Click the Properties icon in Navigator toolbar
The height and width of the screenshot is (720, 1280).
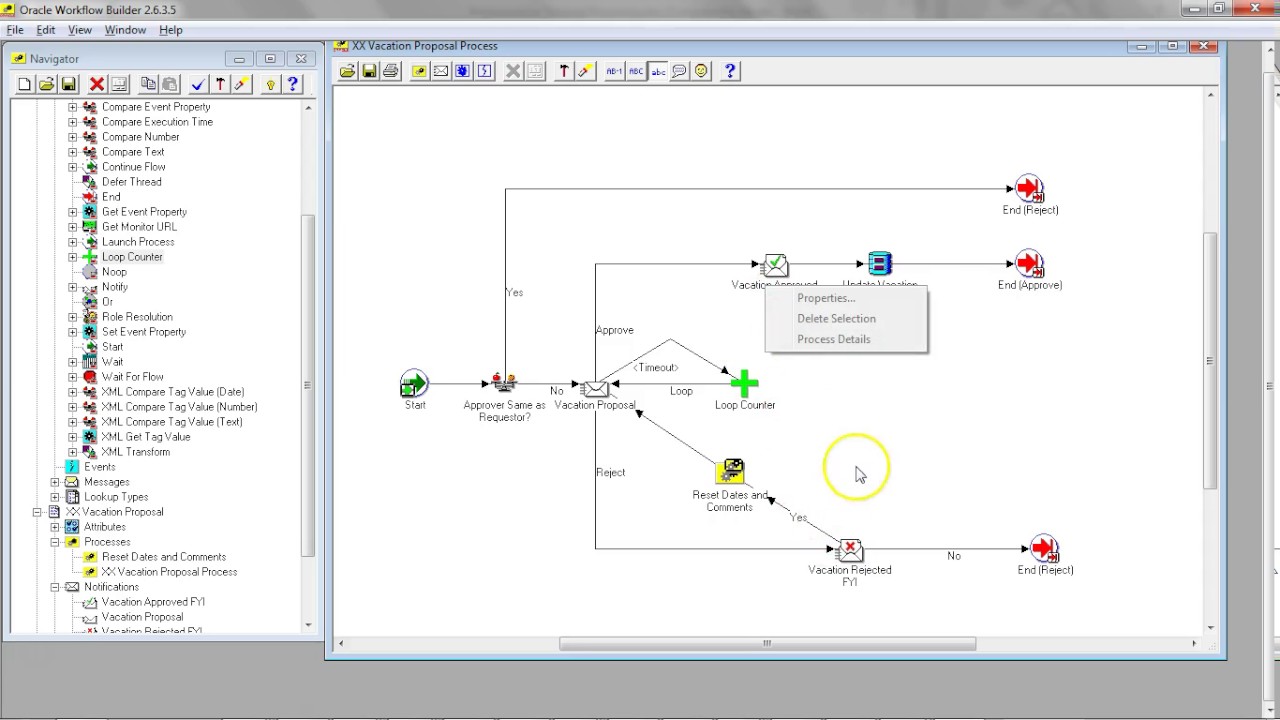119,85
